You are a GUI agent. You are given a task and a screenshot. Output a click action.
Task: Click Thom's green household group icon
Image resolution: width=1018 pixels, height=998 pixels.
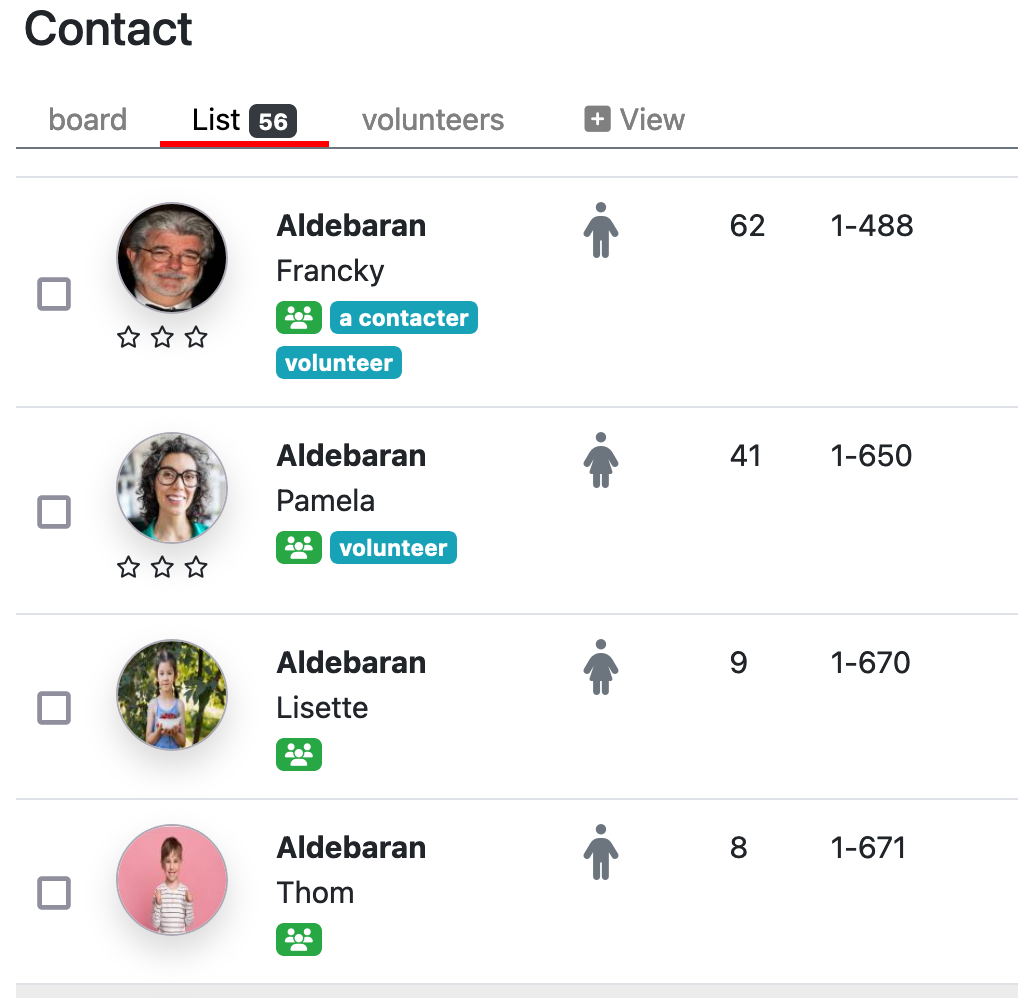[x=299, y=940]
